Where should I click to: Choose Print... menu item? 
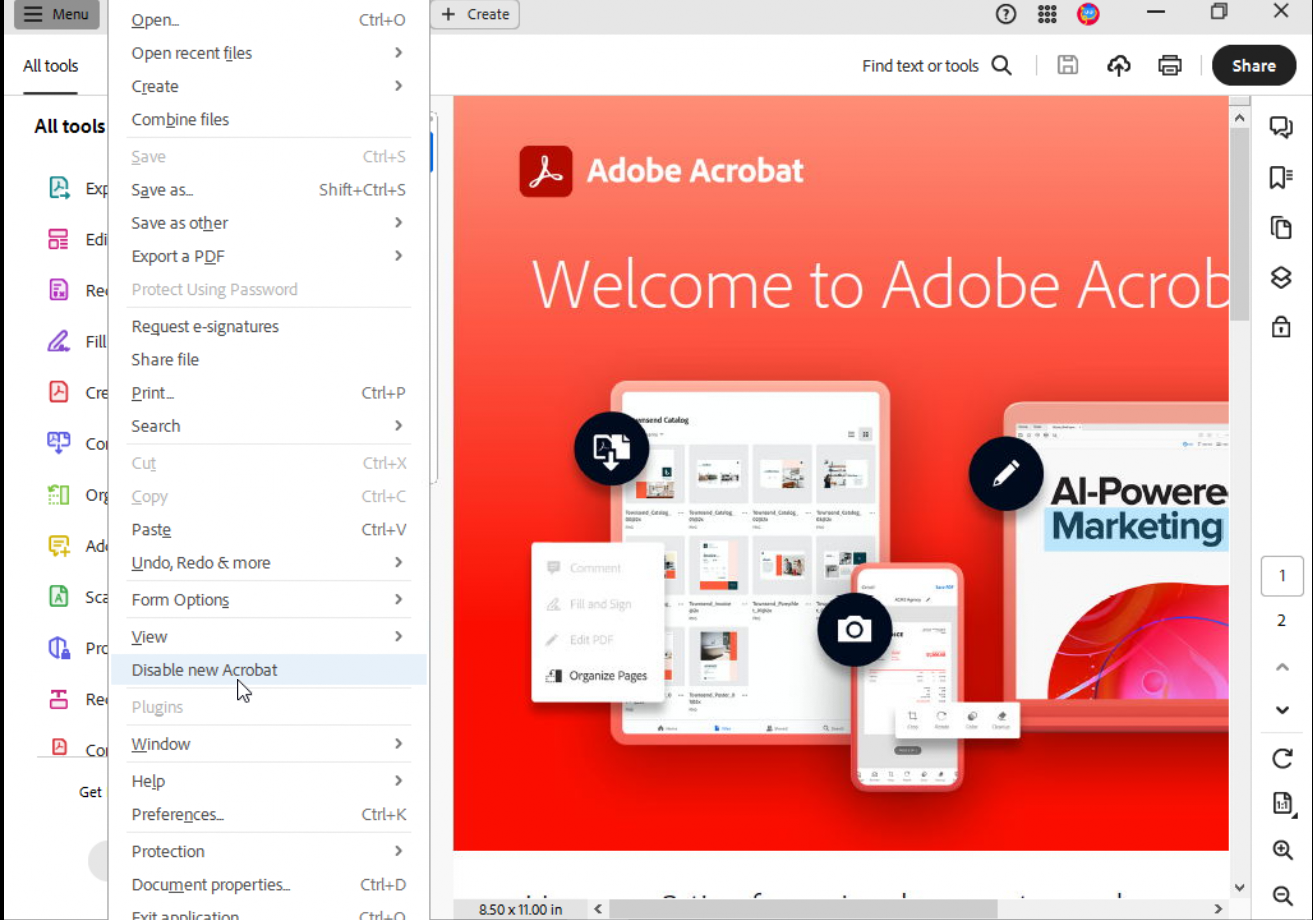268,393
